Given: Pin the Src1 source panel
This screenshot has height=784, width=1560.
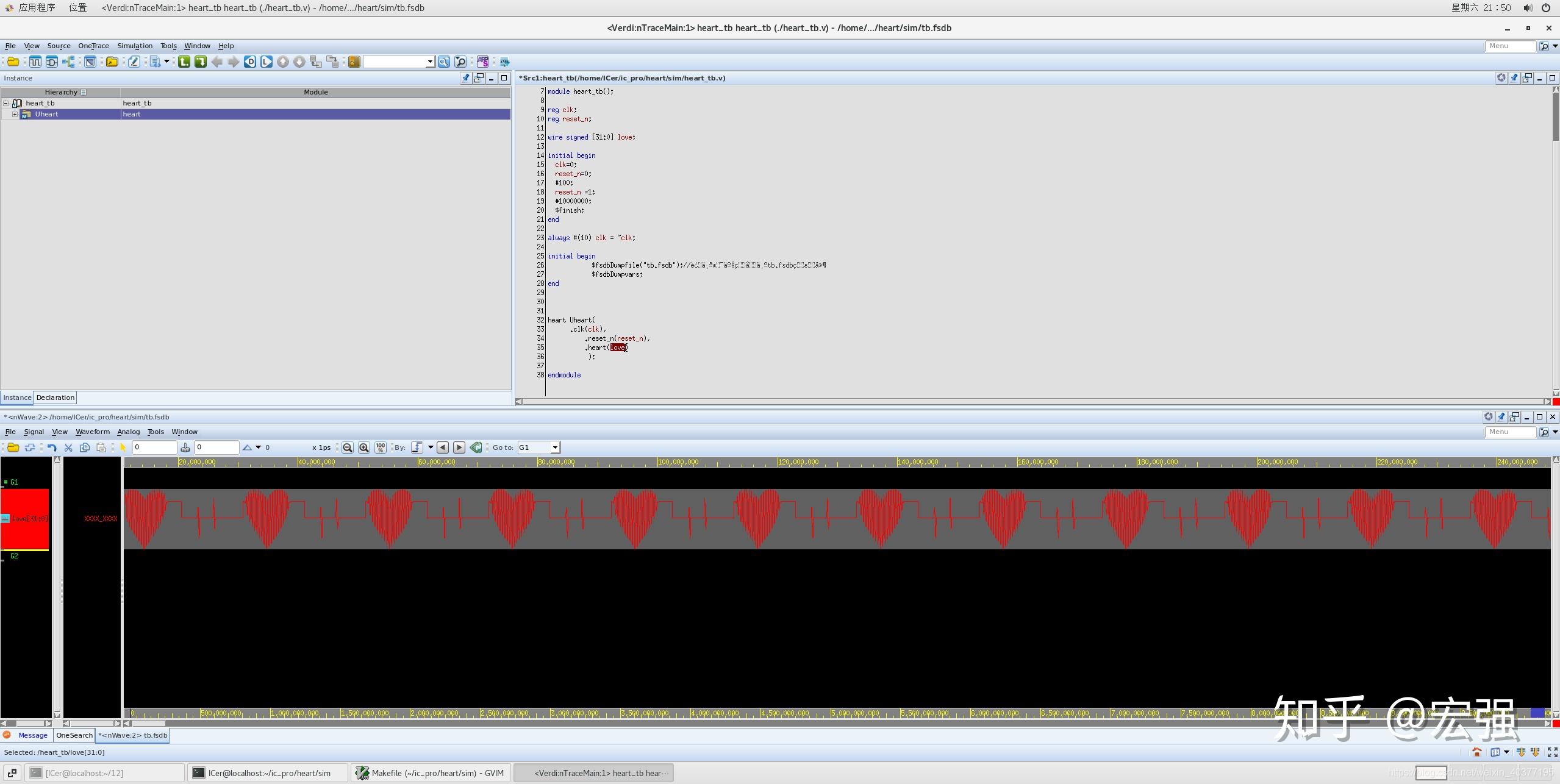Looking at the screenshot, I should pos(1514,78).
